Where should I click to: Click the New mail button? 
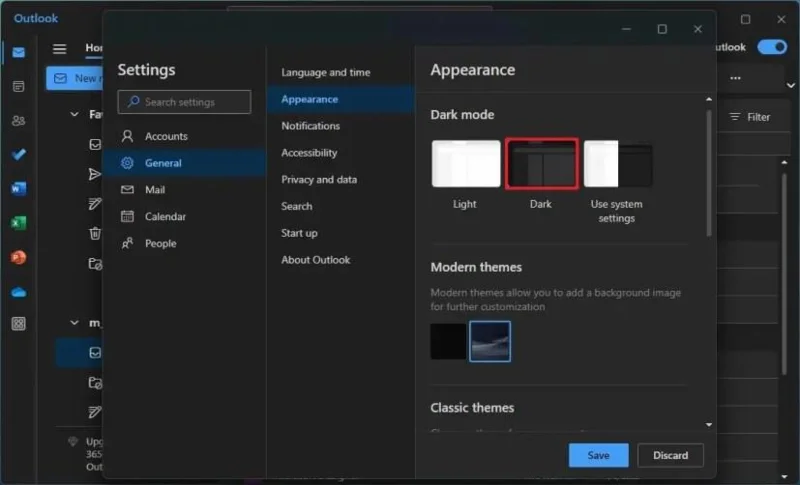pos(74,78)
